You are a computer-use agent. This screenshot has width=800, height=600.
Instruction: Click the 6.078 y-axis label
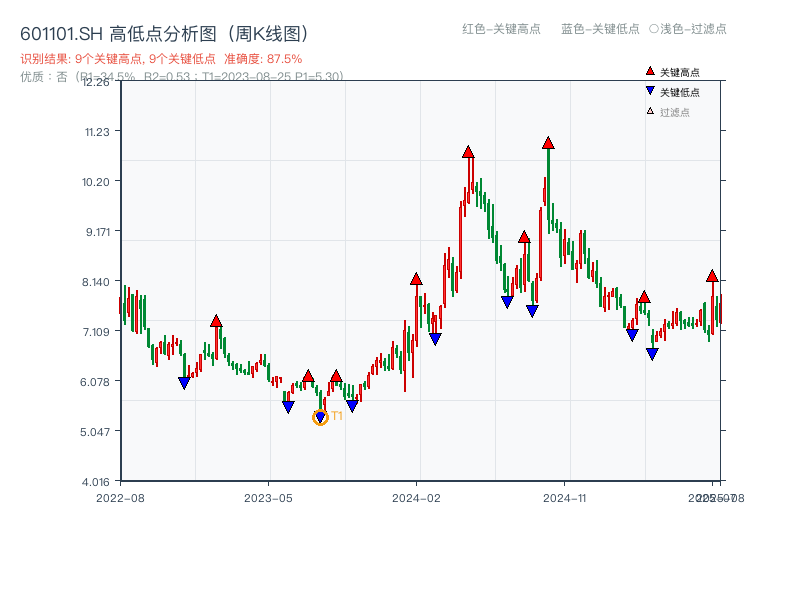click(95, 382)
